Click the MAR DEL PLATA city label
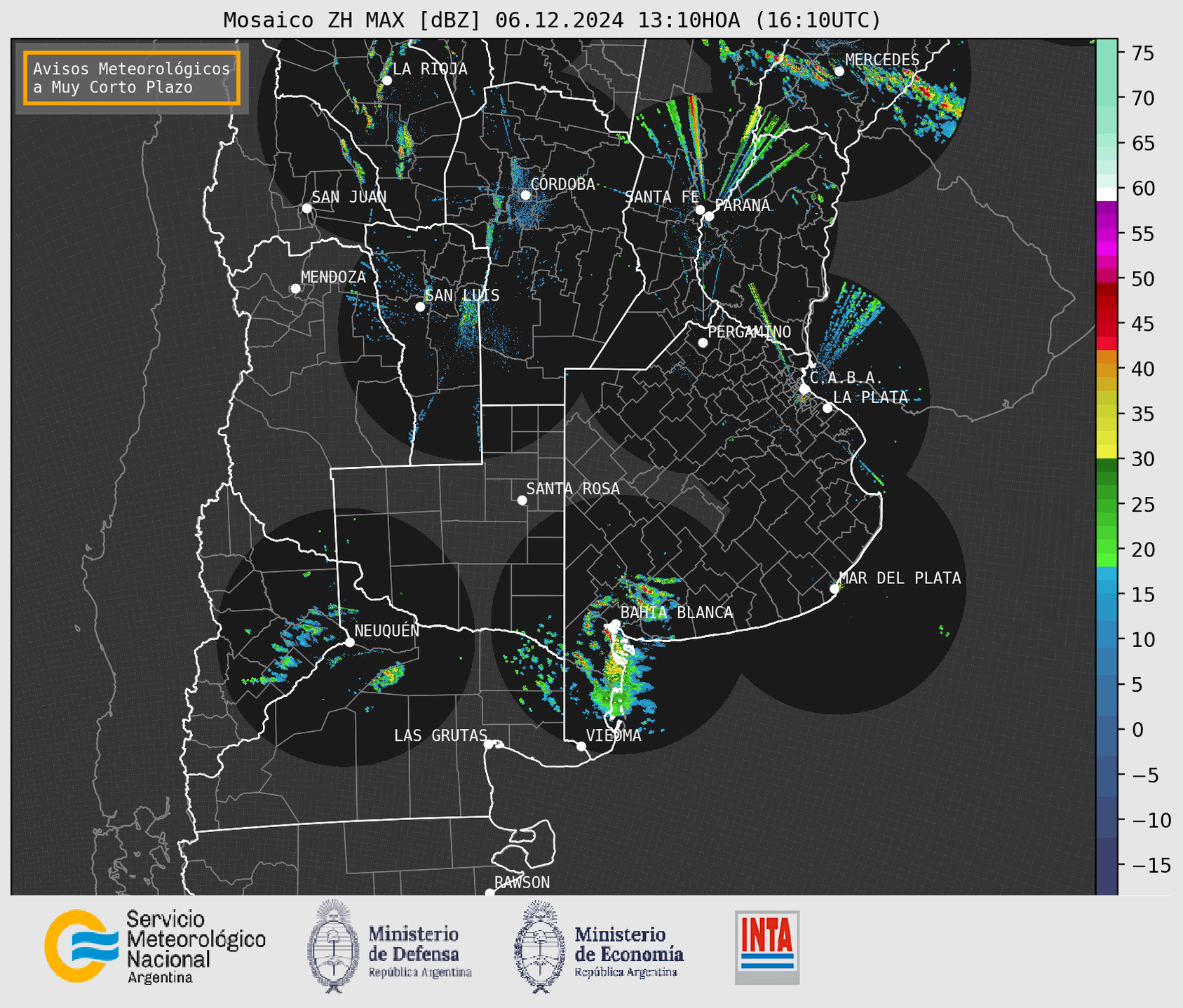Image resolution: width=1183 pixels, height=1008 pixels. [900, 578]
